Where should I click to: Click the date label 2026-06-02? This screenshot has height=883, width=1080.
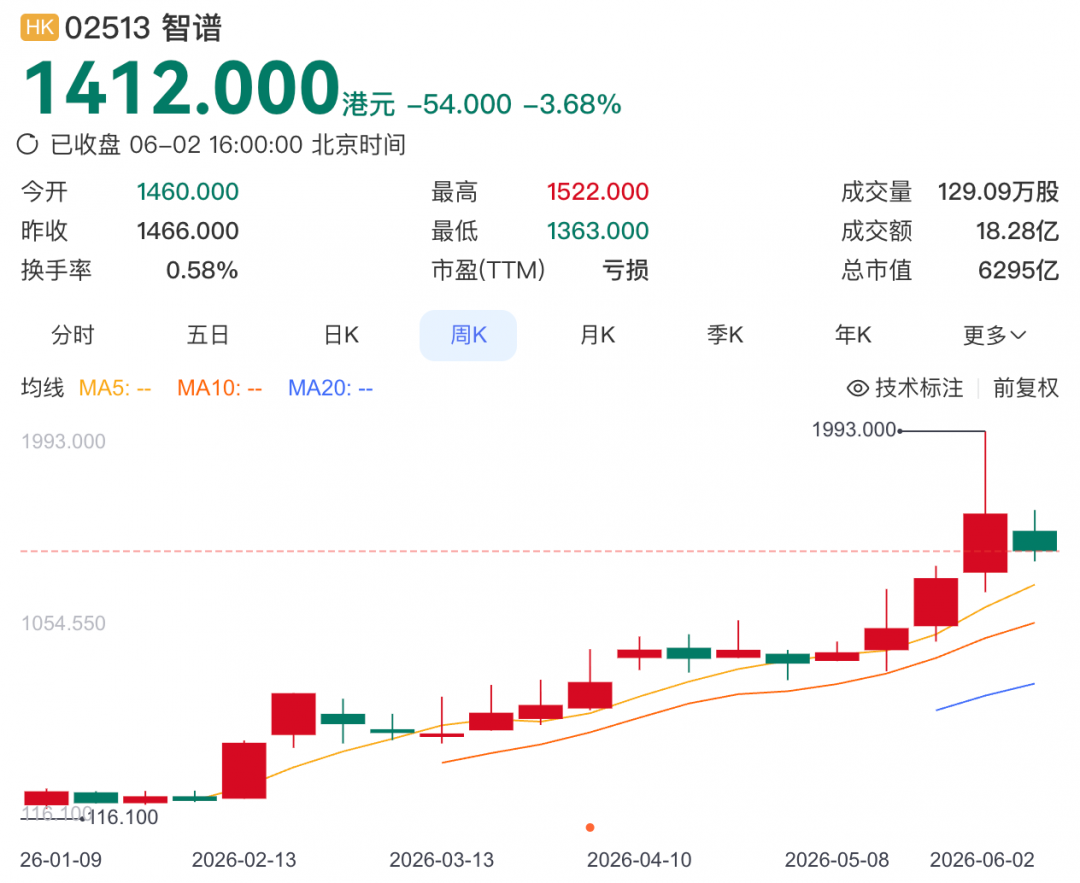tap(982, 860)
